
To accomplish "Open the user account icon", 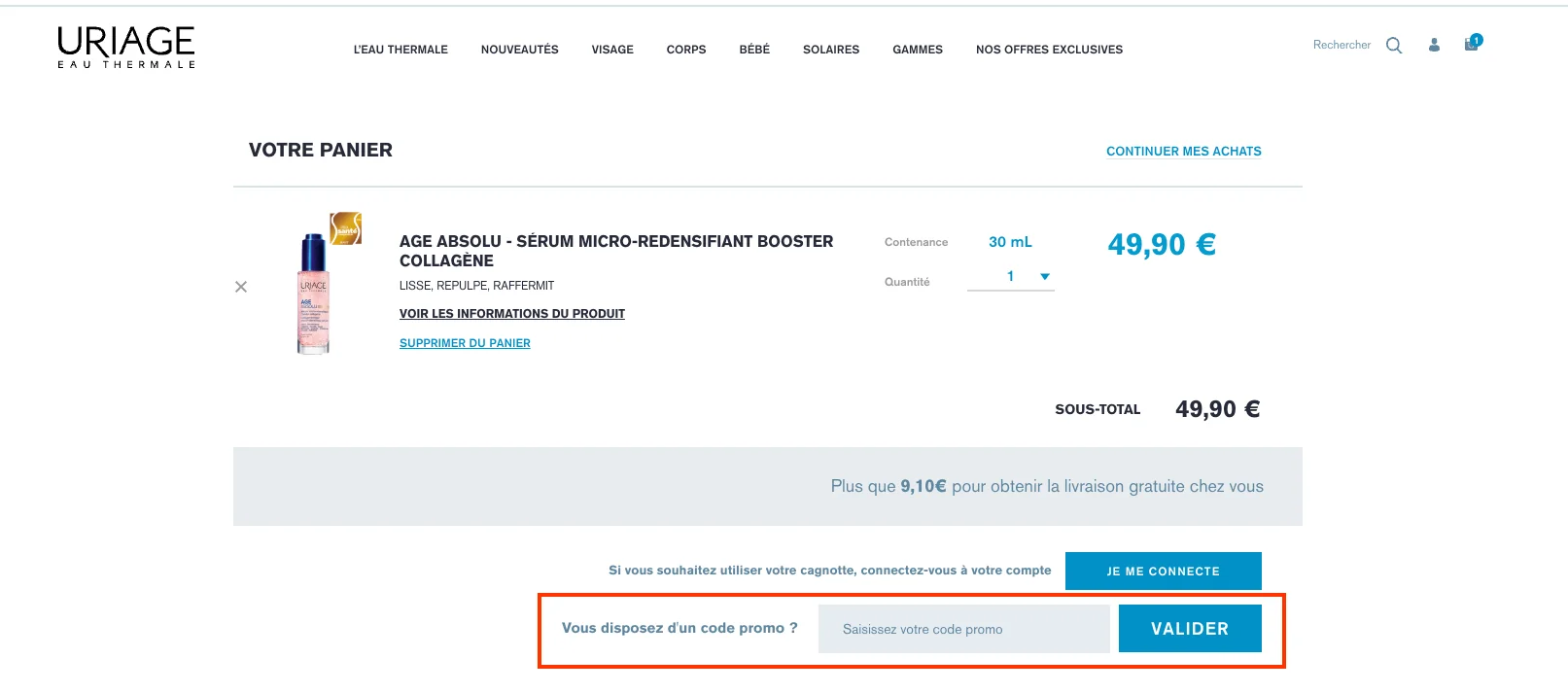I will point(1434,45).
